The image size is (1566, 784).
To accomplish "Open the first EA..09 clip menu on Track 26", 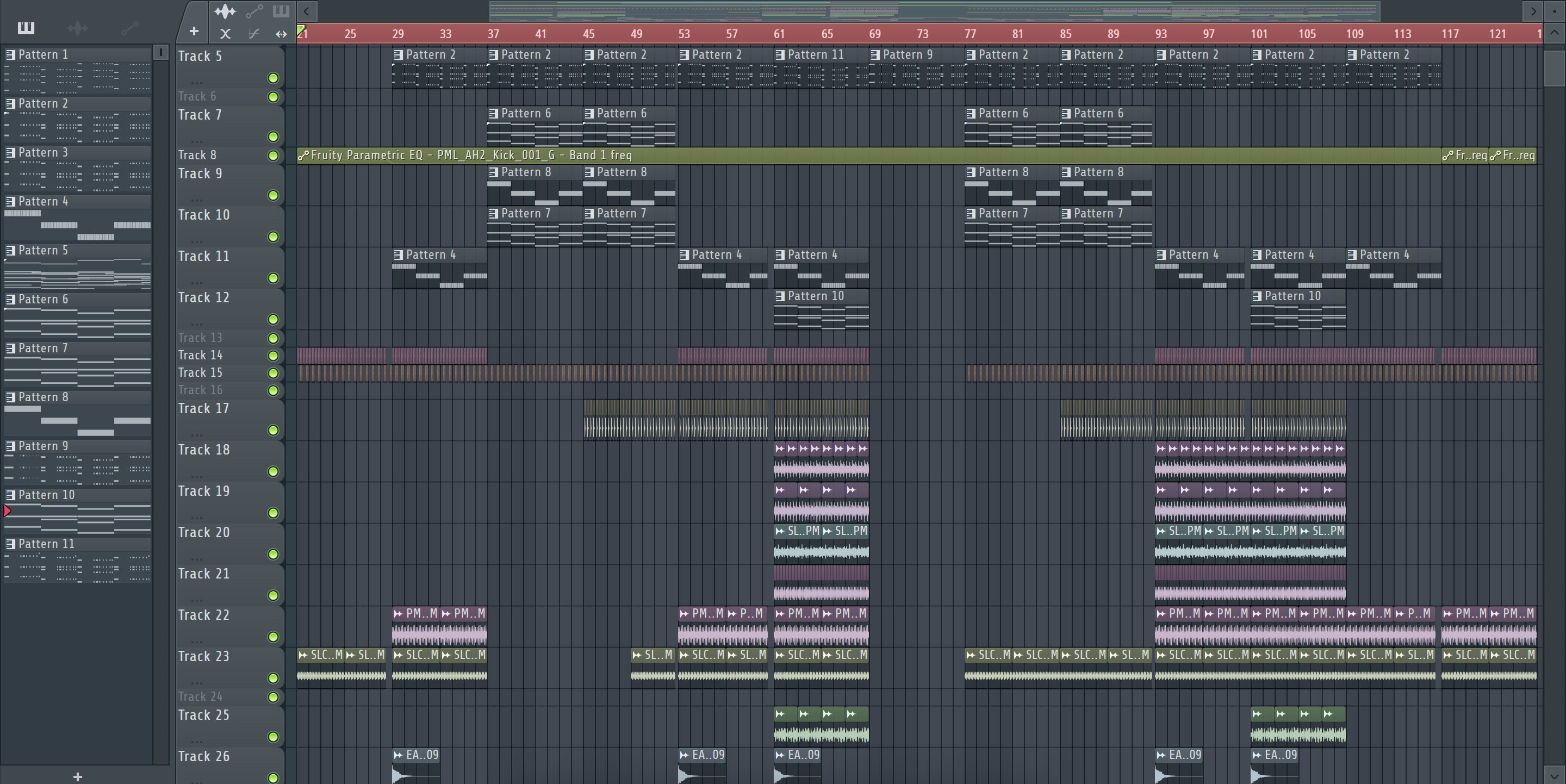I will [x=398, y=755].
